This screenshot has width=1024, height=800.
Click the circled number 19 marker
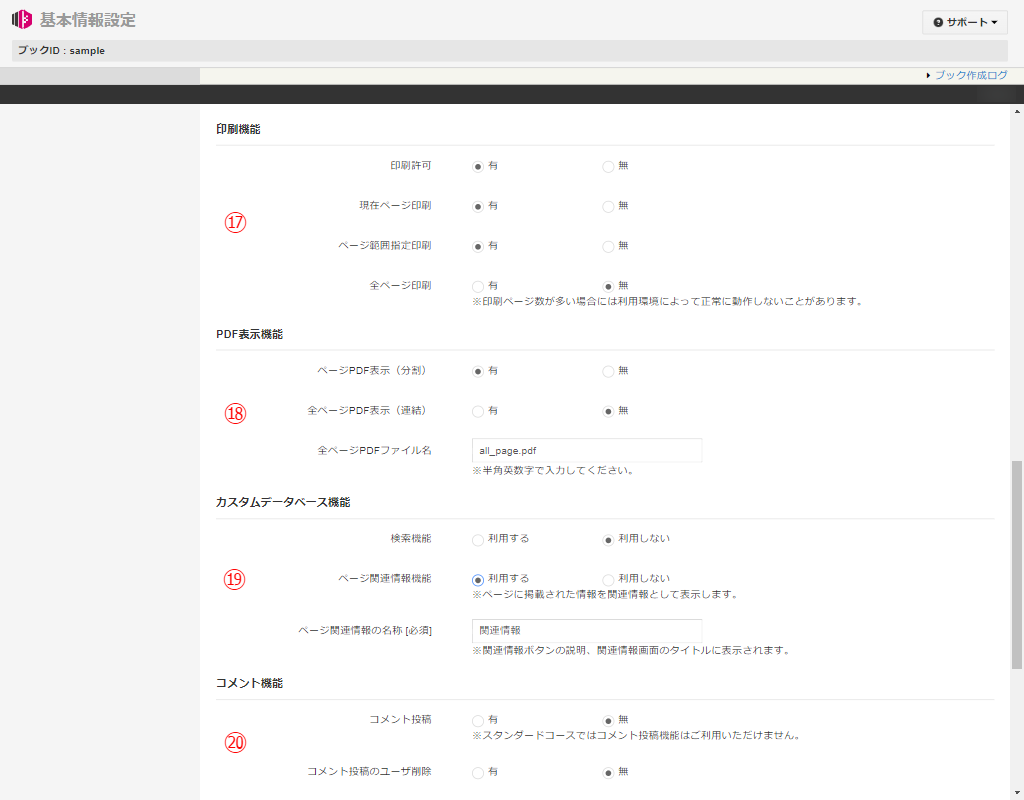point(235,579)
